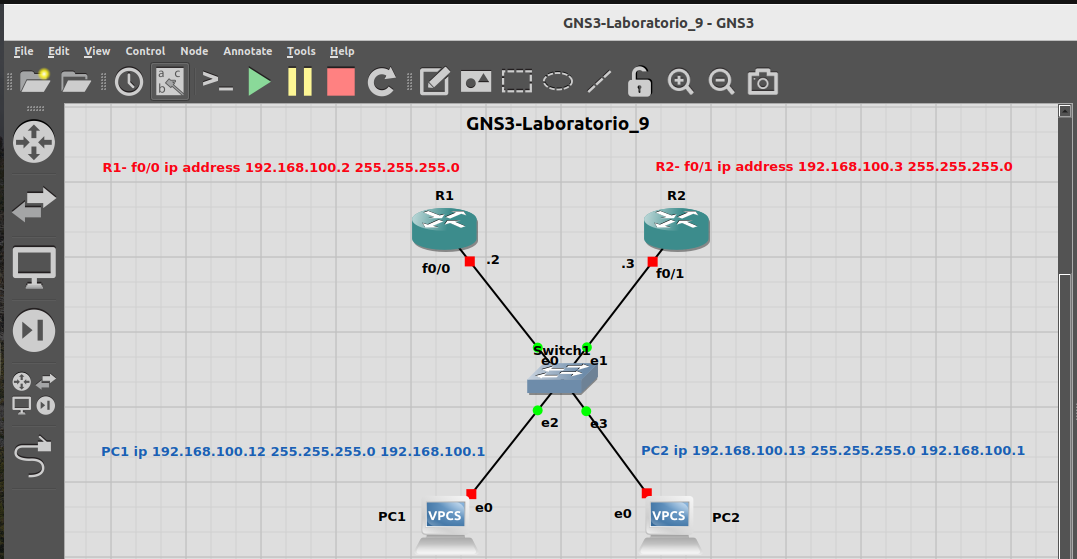Viewport: 1077px width, 559px height.
Task: Click the Open project folder icon
Action: (x=76, y=82)
